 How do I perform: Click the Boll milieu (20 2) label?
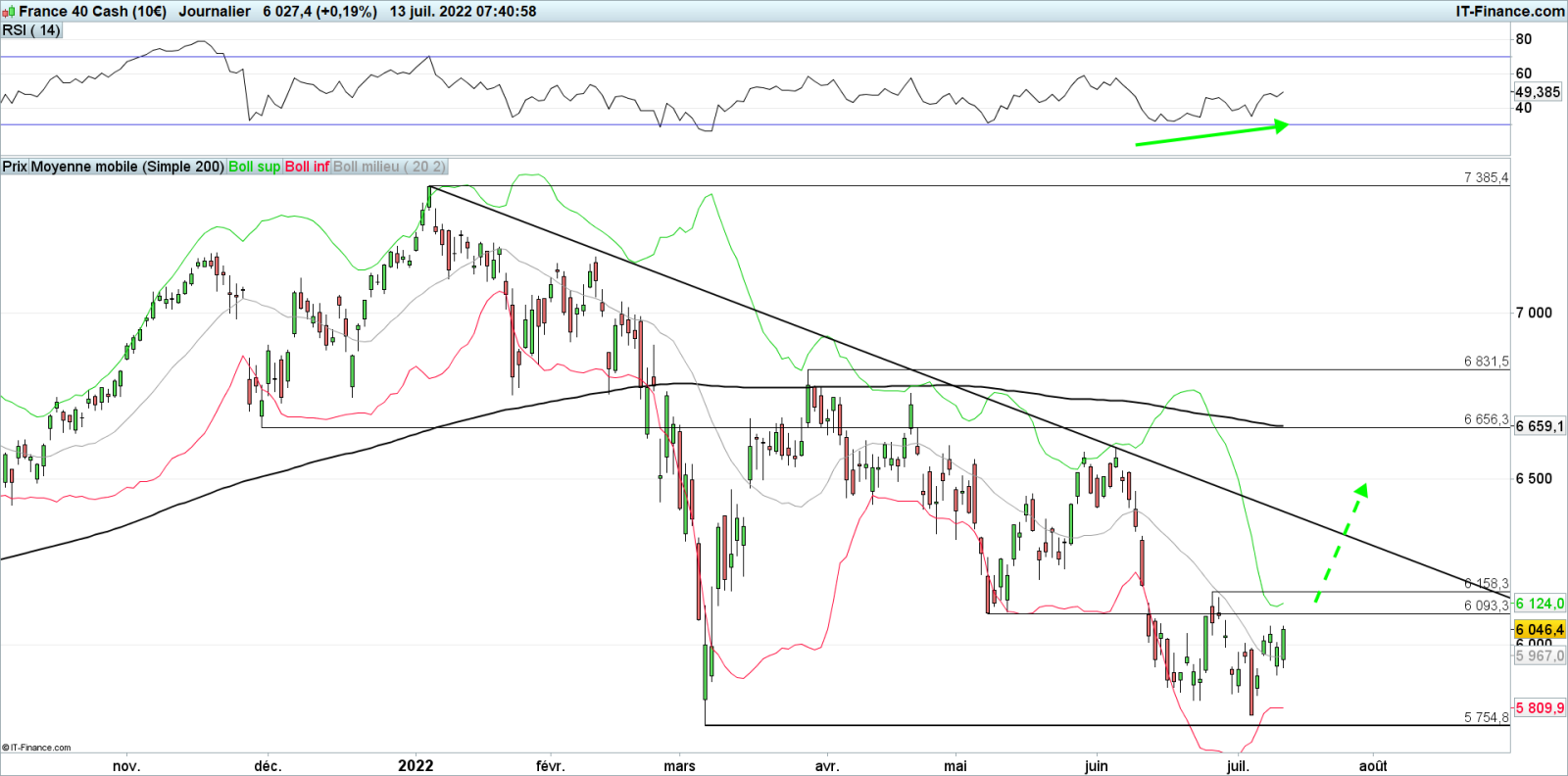tap(389, 167)
